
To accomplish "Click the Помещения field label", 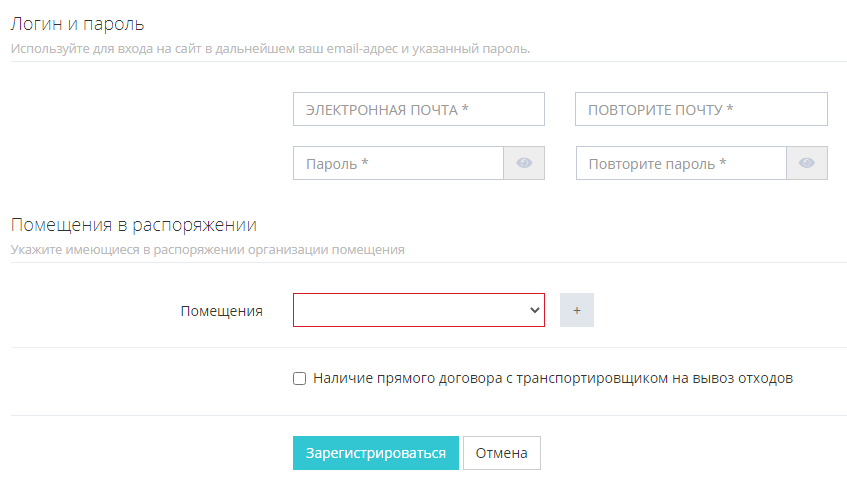I will click(221, 311).
